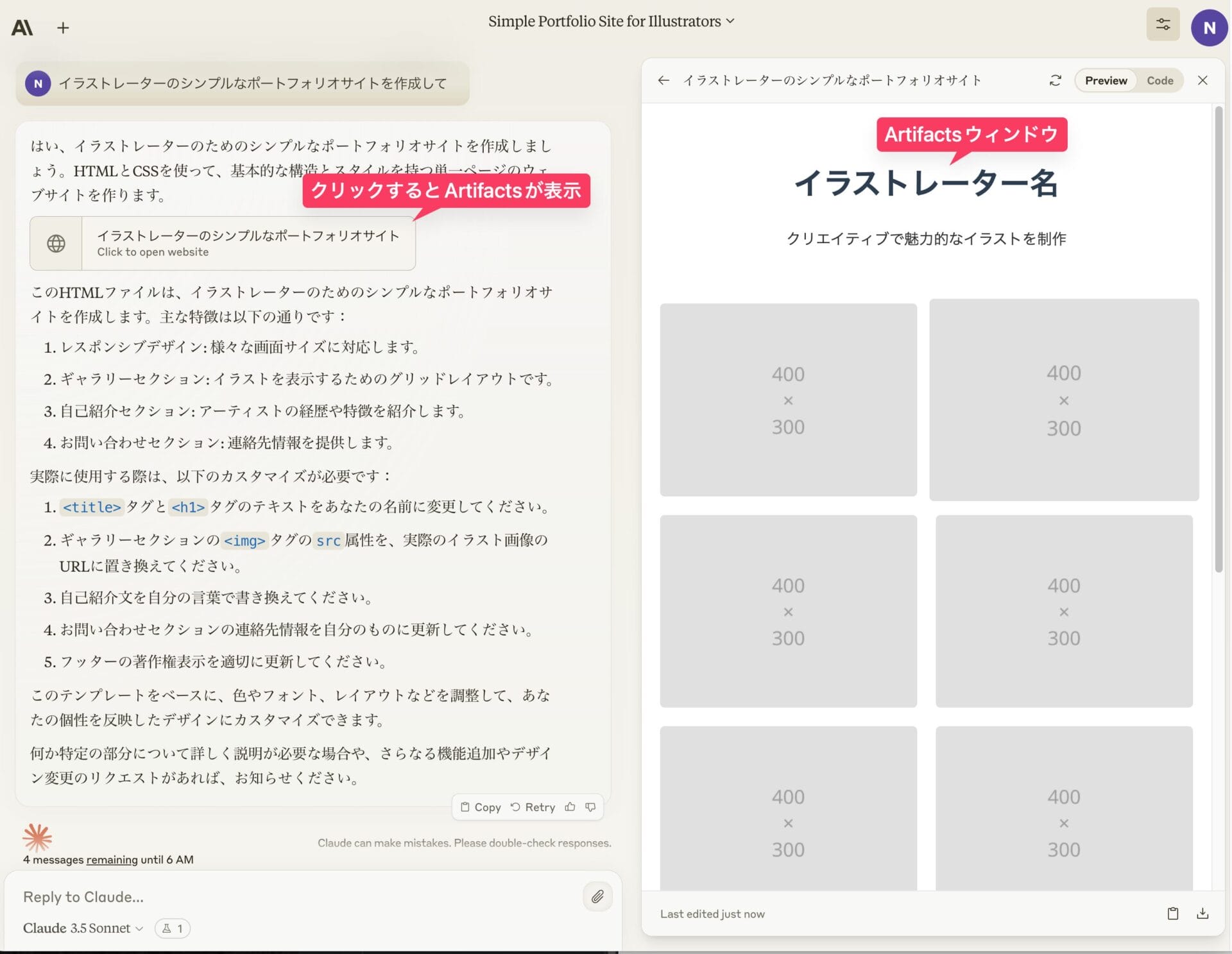Image resolution: width=1232 pixels, height=954 pixels.
Task: Open the Claude 3.5 Sonnet model selector
Action: pyautogui.click(x=83, y=928)
